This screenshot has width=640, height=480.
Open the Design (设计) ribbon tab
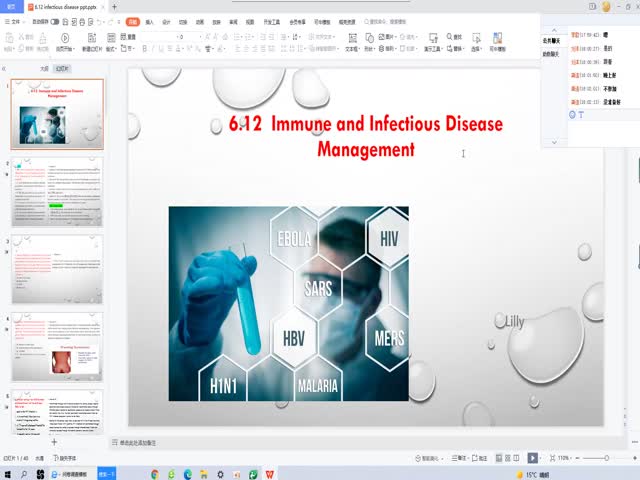pyautogui.click(x=166, y=22)
